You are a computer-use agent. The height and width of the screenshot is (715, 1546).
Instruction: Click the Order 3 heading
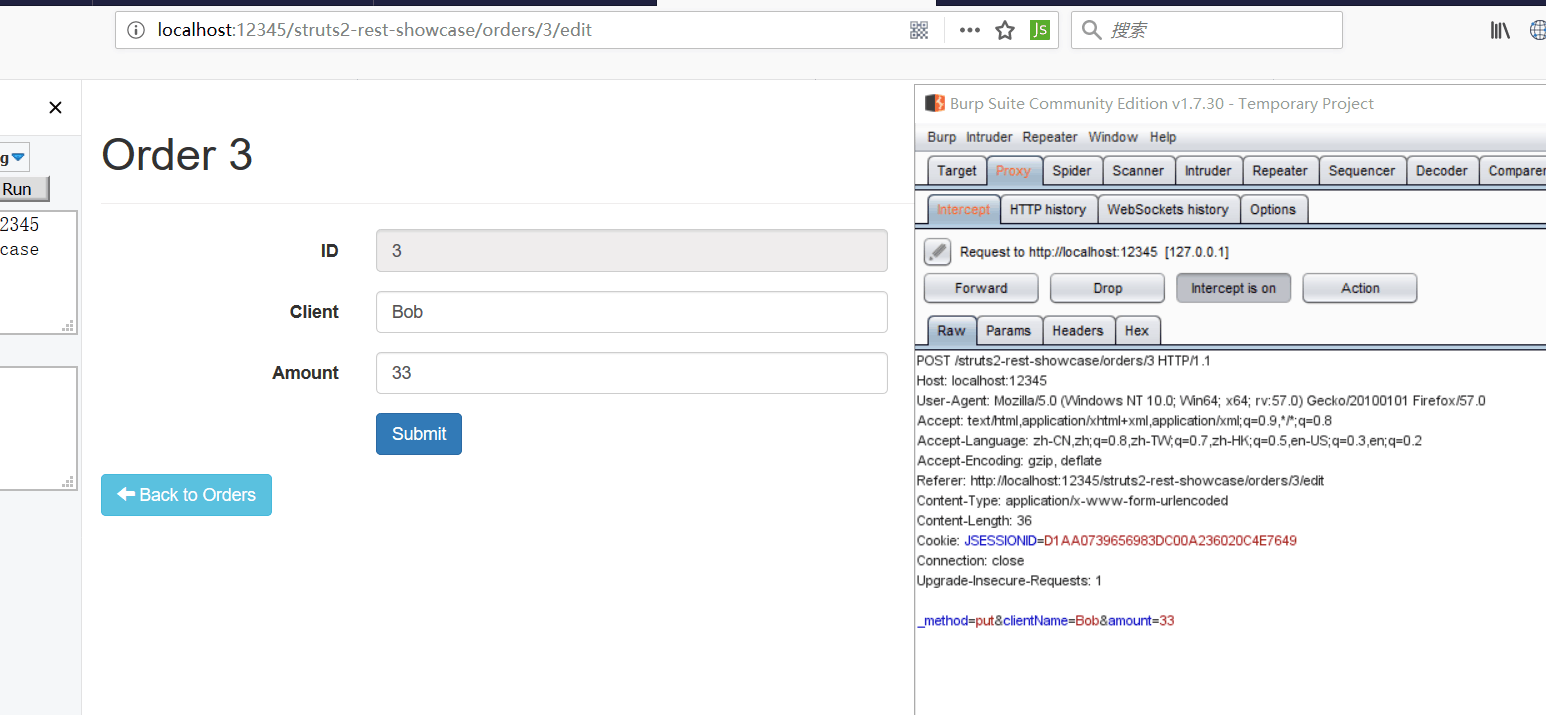tap(177, 155)
